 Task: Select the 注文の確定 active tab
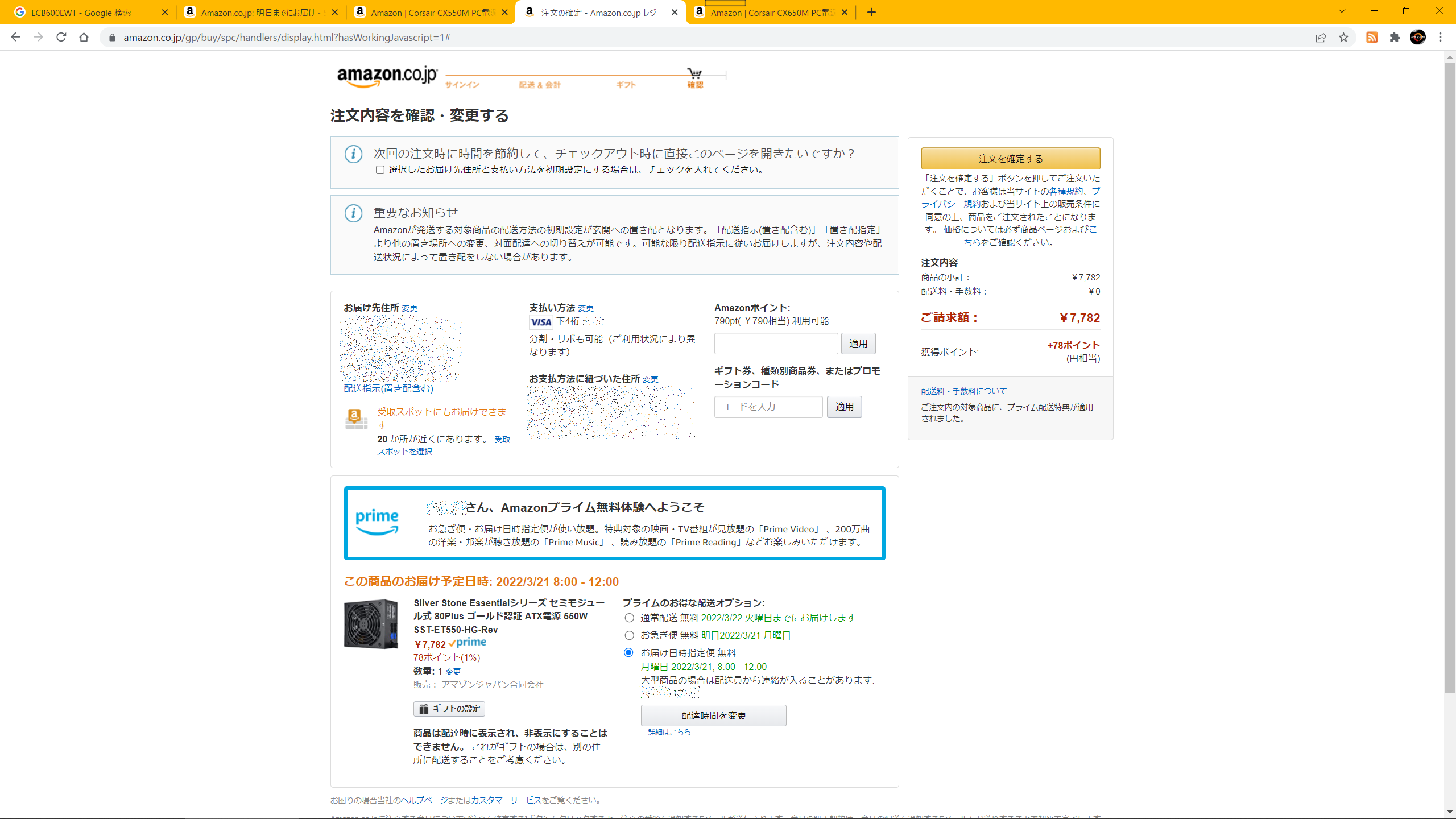point(601,13)
